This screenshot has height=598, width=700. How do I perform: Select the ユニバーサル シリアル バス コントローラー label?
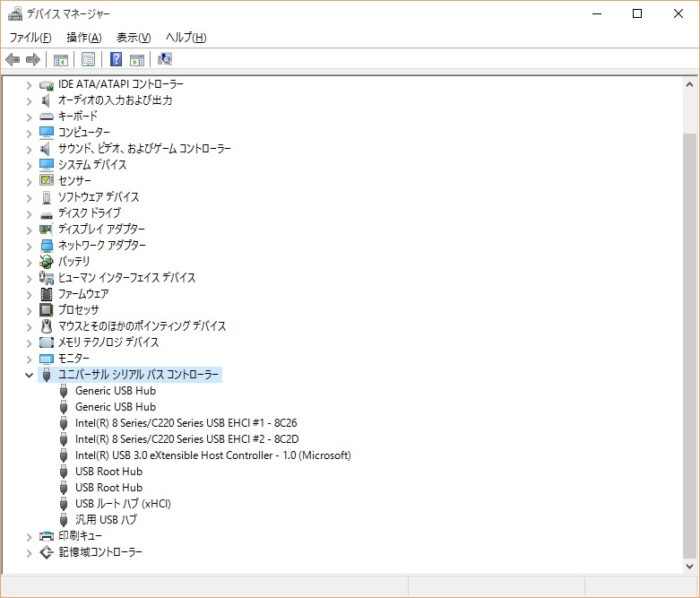[x=138, y=375]
